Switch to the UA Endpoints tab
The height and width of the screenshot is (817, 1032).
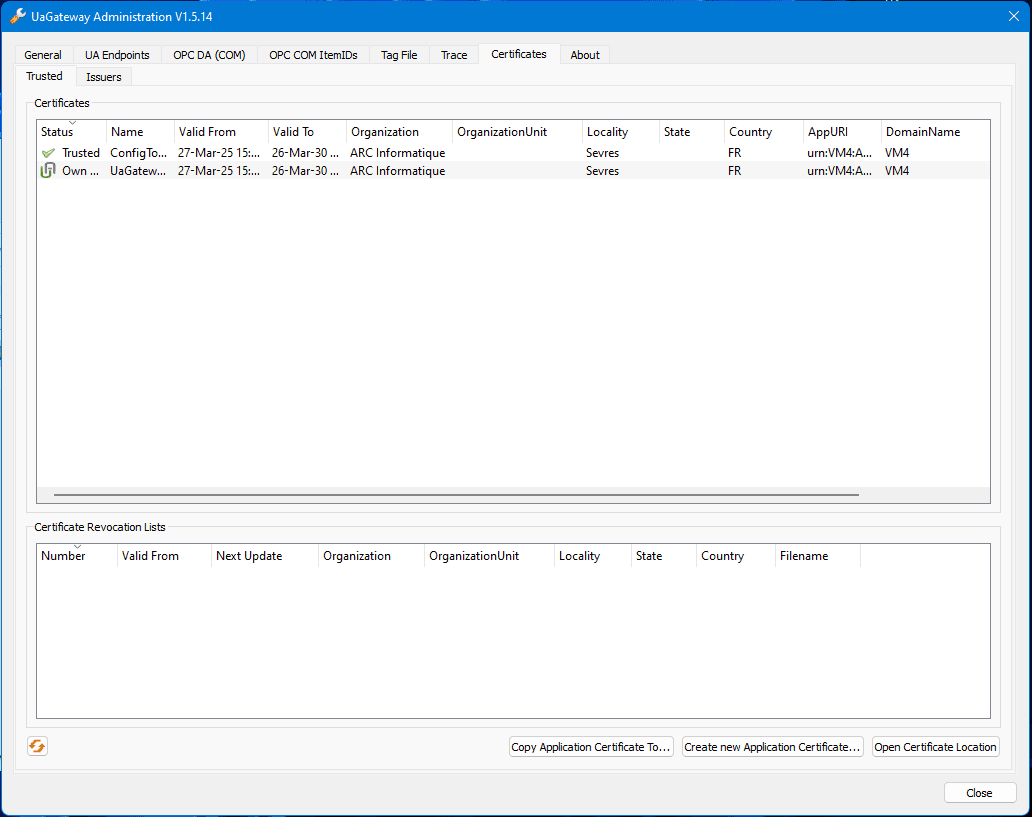(117, 55)
